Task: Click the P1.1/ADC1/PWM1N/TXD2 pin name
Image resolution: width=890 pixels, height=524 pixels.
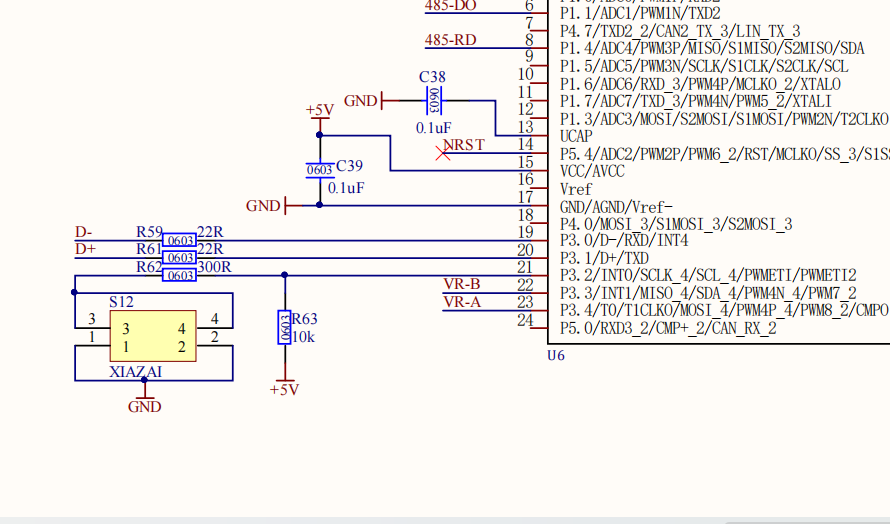Action: pyautogui.click(x=640, y=14)
